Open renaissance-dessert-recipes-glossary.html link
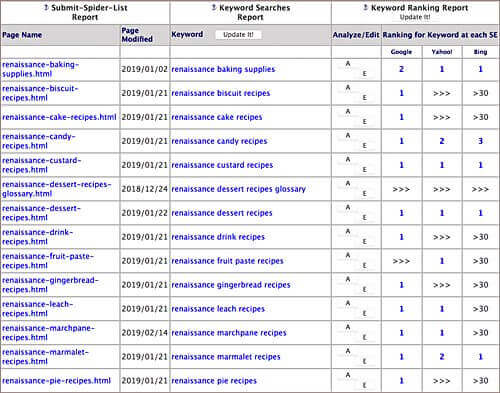Screen dimensions: 500x393 click(x=57, y=189)
